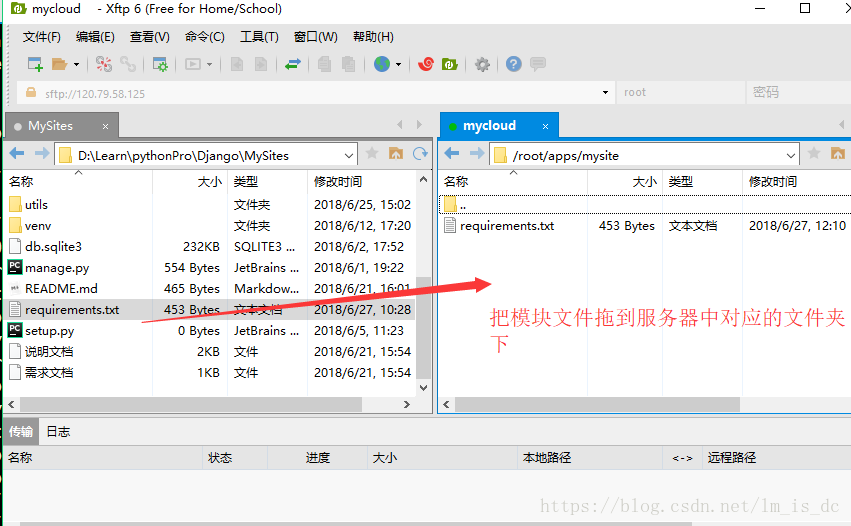The width and height of the screenshot is (851, 526).
Task: Click the bookmark star in local pane
Action: [x=372, y=154]
